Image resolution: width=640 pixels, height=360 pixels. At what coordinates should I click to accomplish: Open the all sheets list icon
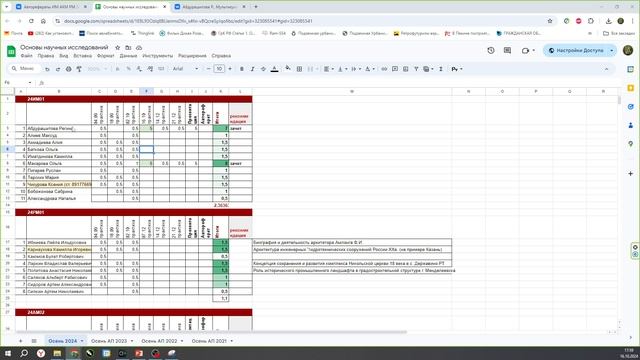click(x=34, y=341)
